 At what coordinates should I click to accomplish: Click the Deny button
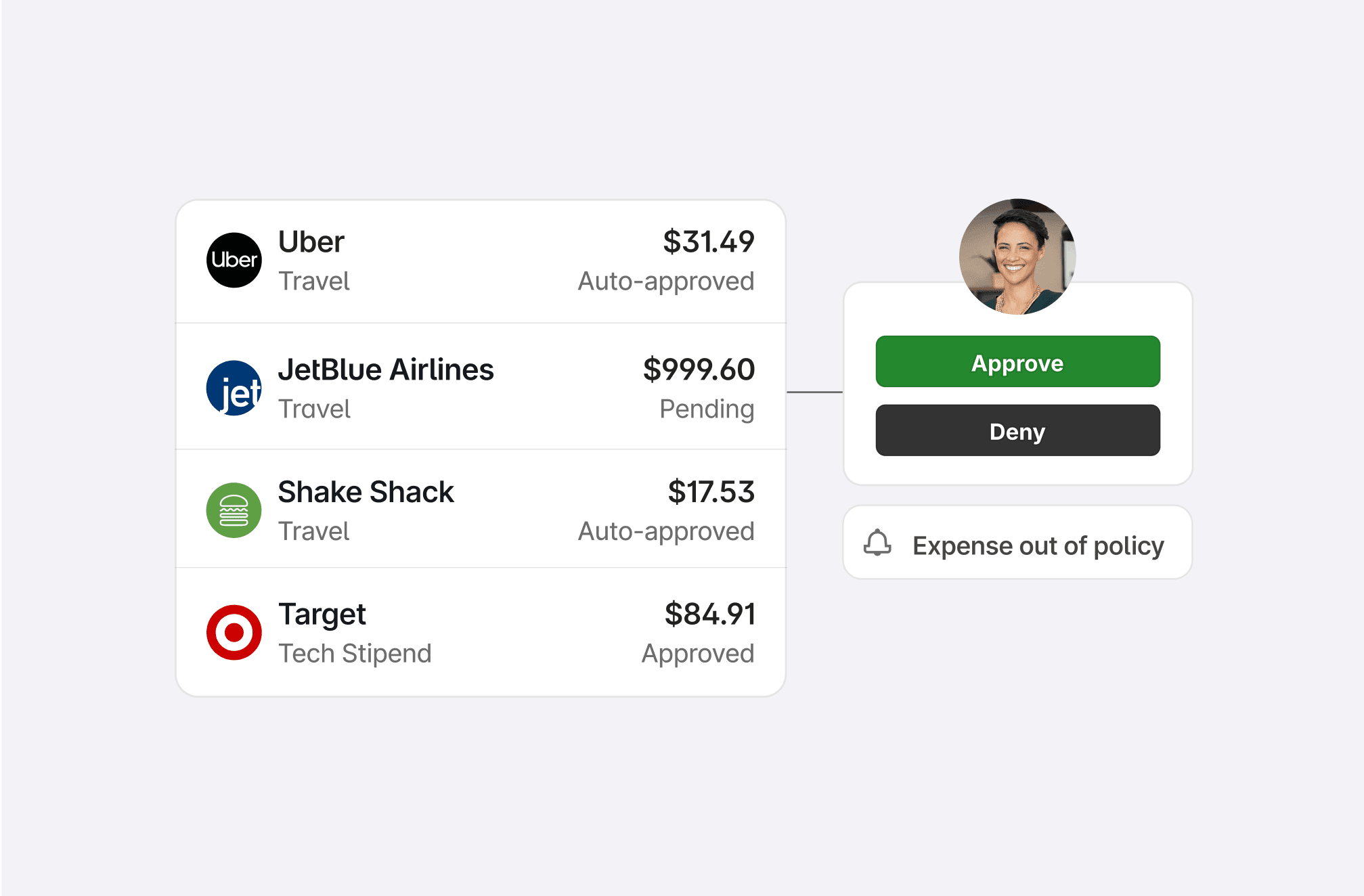click(x=1017, y=431)
